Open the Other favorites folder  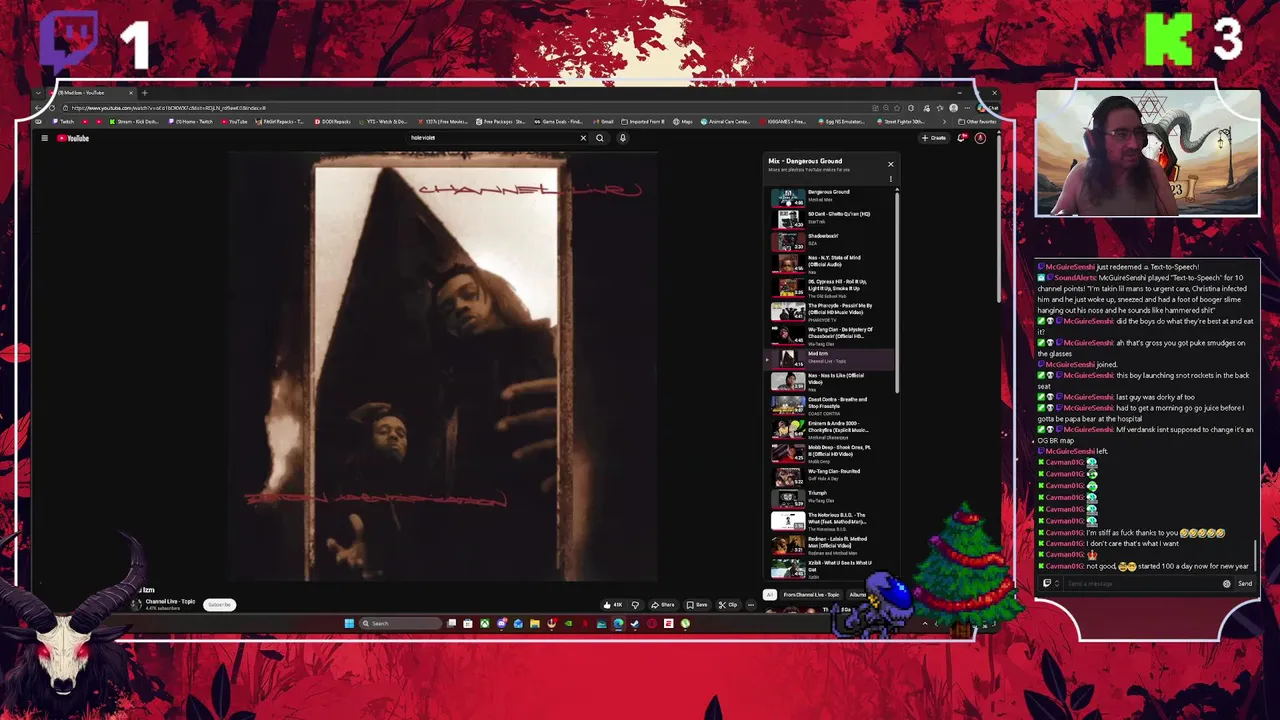975,122
